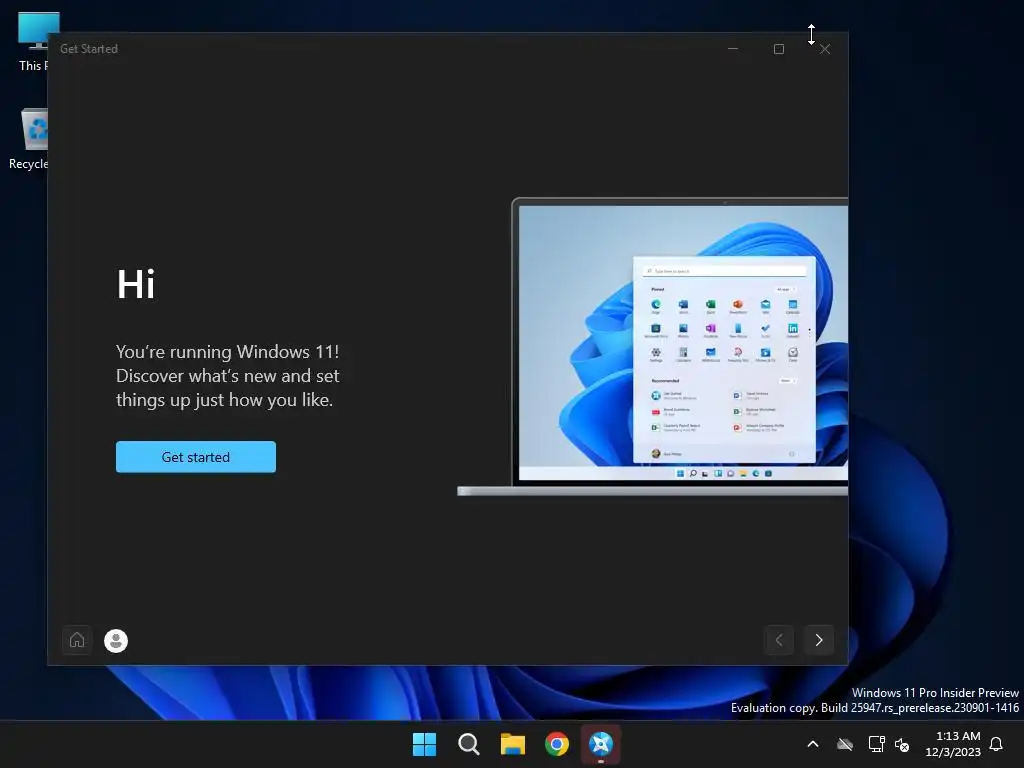Image resolution: width=1024 pixels, height=768 pixels.
Task: Select the Recycle Bin desktop icon
Action: point(29,139)
